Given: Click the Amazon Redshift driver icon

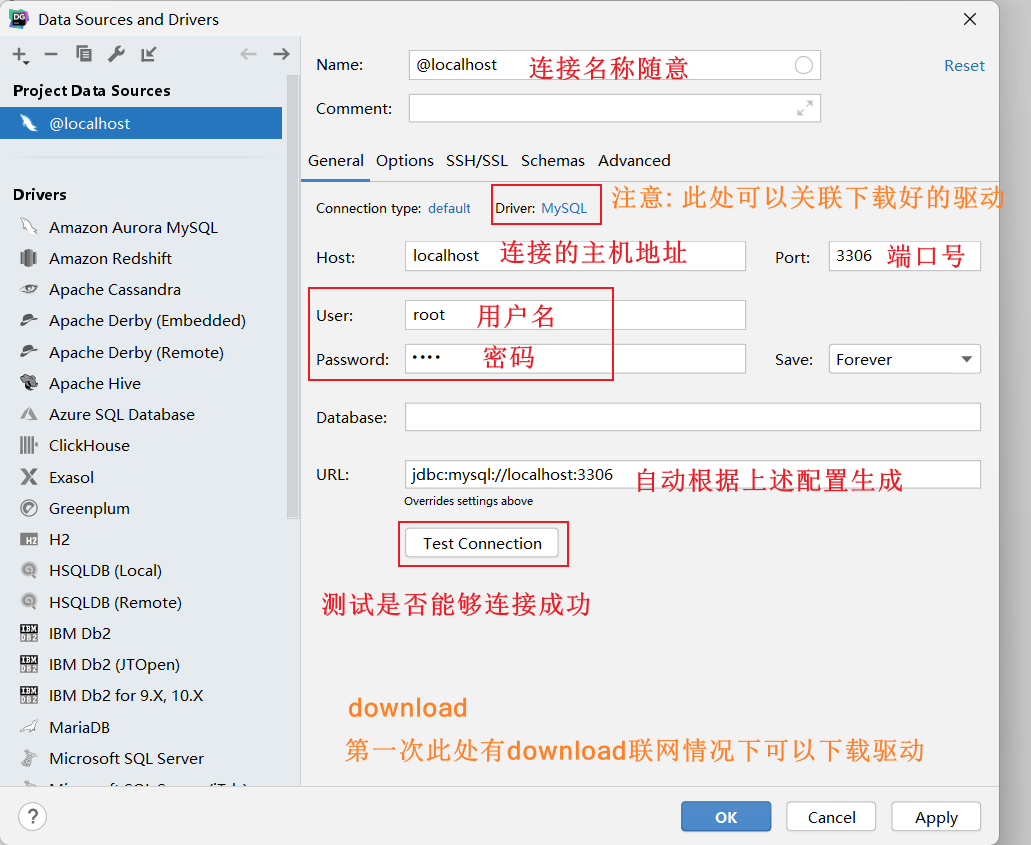Looking at the screenshot, I should [29, 258].
